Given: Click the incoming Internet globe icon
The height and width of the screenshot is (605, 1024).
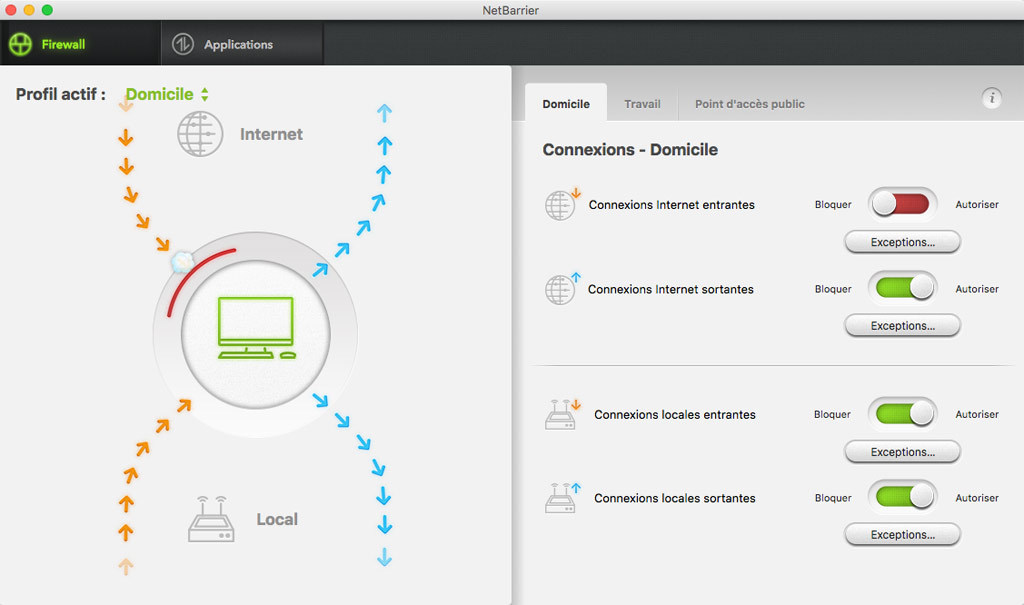Looking at the screenshot, I should (x=562, y=204).
